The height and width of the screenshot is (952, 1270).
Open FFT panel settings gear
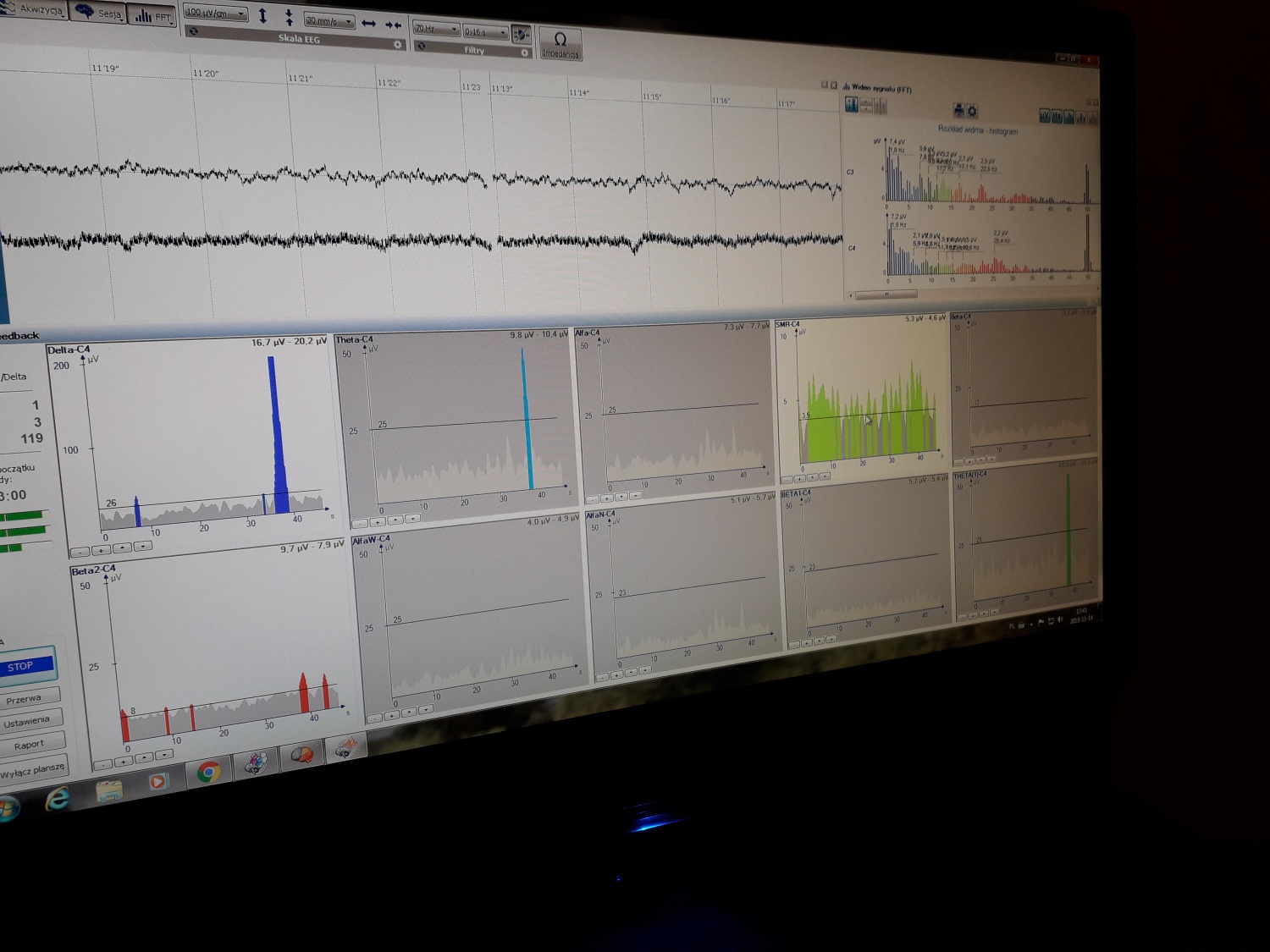[972, 111]
